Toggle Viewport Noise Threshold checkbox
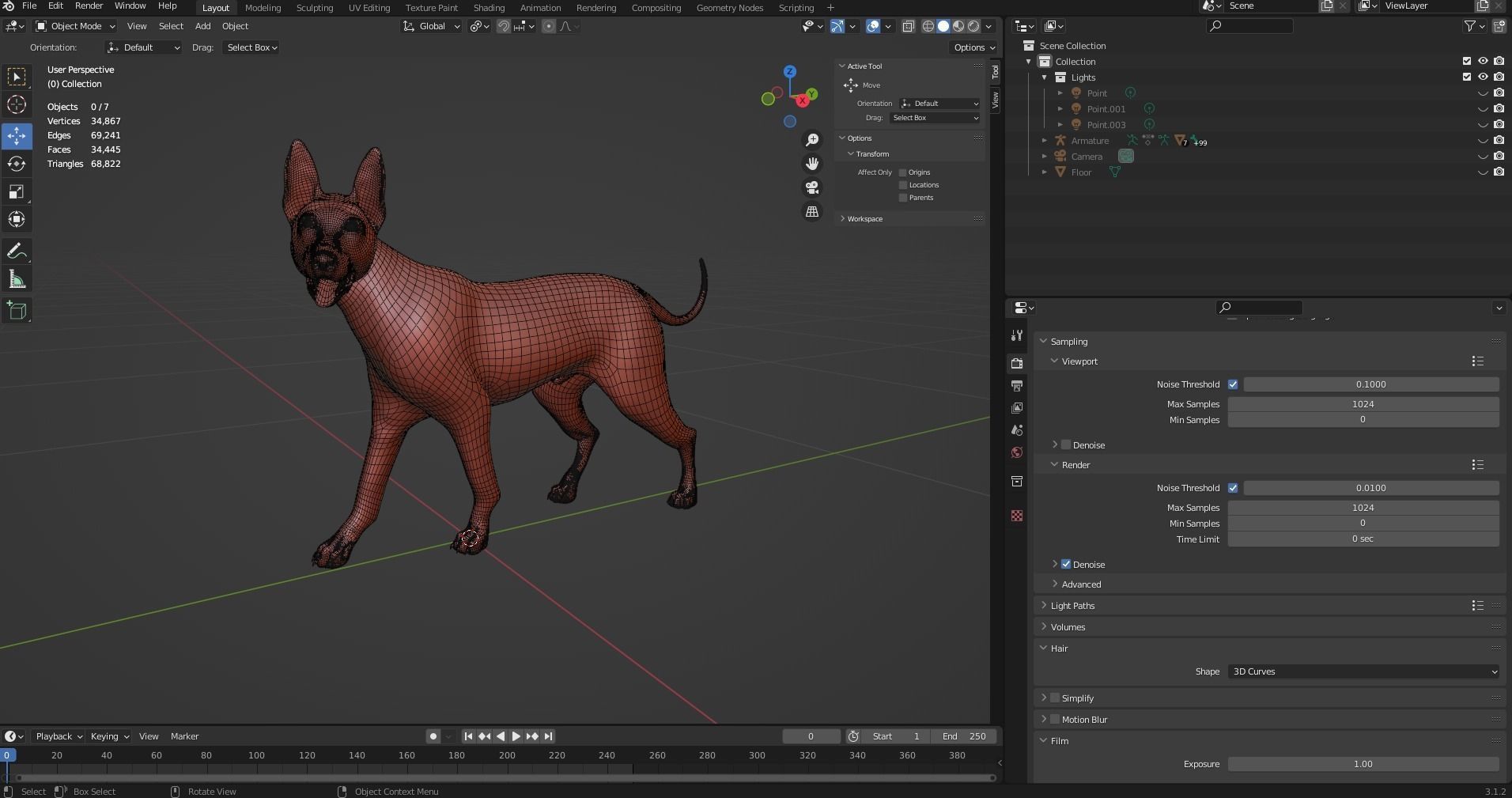The image size is (1512, 798). [1233, 384]
